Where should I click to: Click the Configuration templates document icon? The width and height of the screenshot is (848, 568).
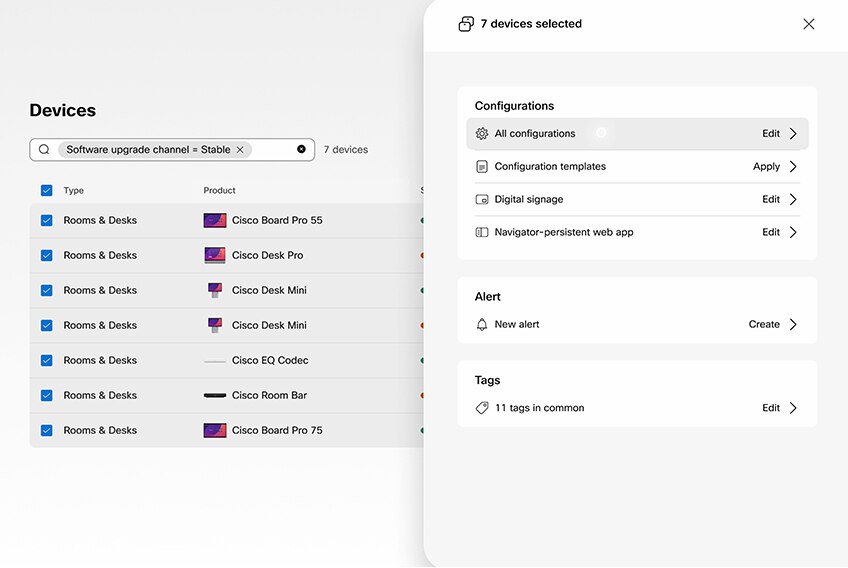point(481,167)
